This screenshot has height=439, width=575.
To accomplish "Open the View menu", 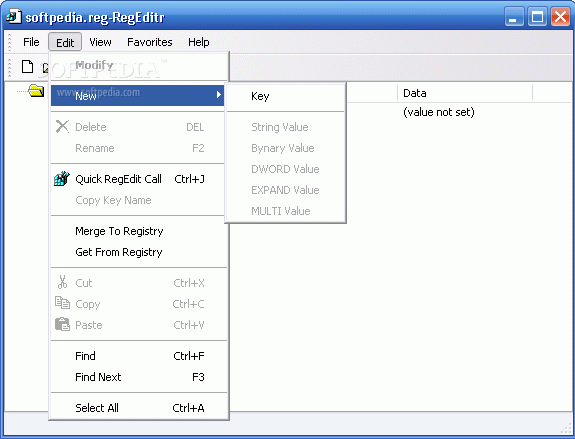I will (x=100, y=42).
